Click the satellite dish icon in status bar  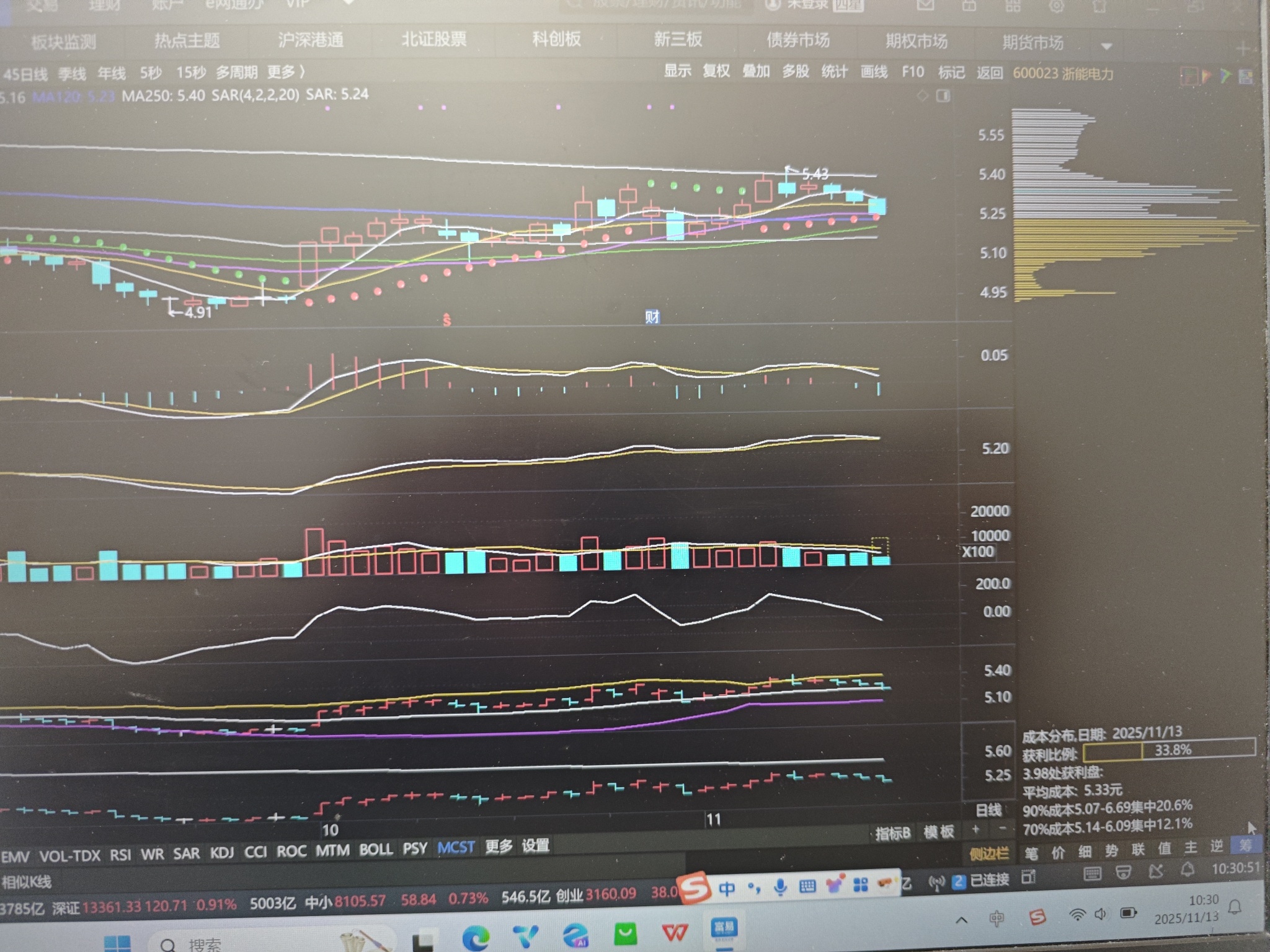pyautogui.click(x=1156, y=872)
